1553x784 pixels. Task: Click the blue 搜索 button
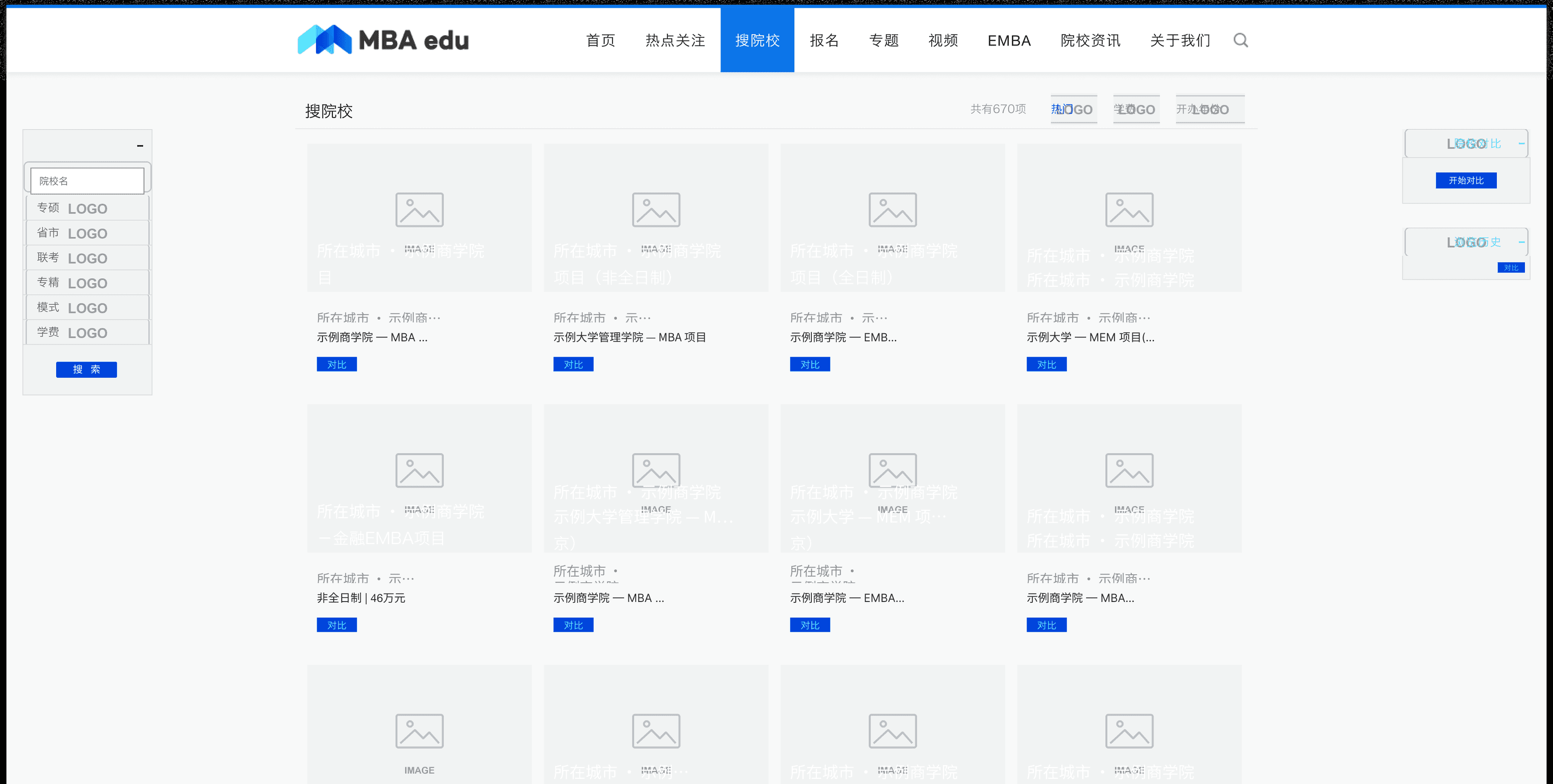click(86, 370)
